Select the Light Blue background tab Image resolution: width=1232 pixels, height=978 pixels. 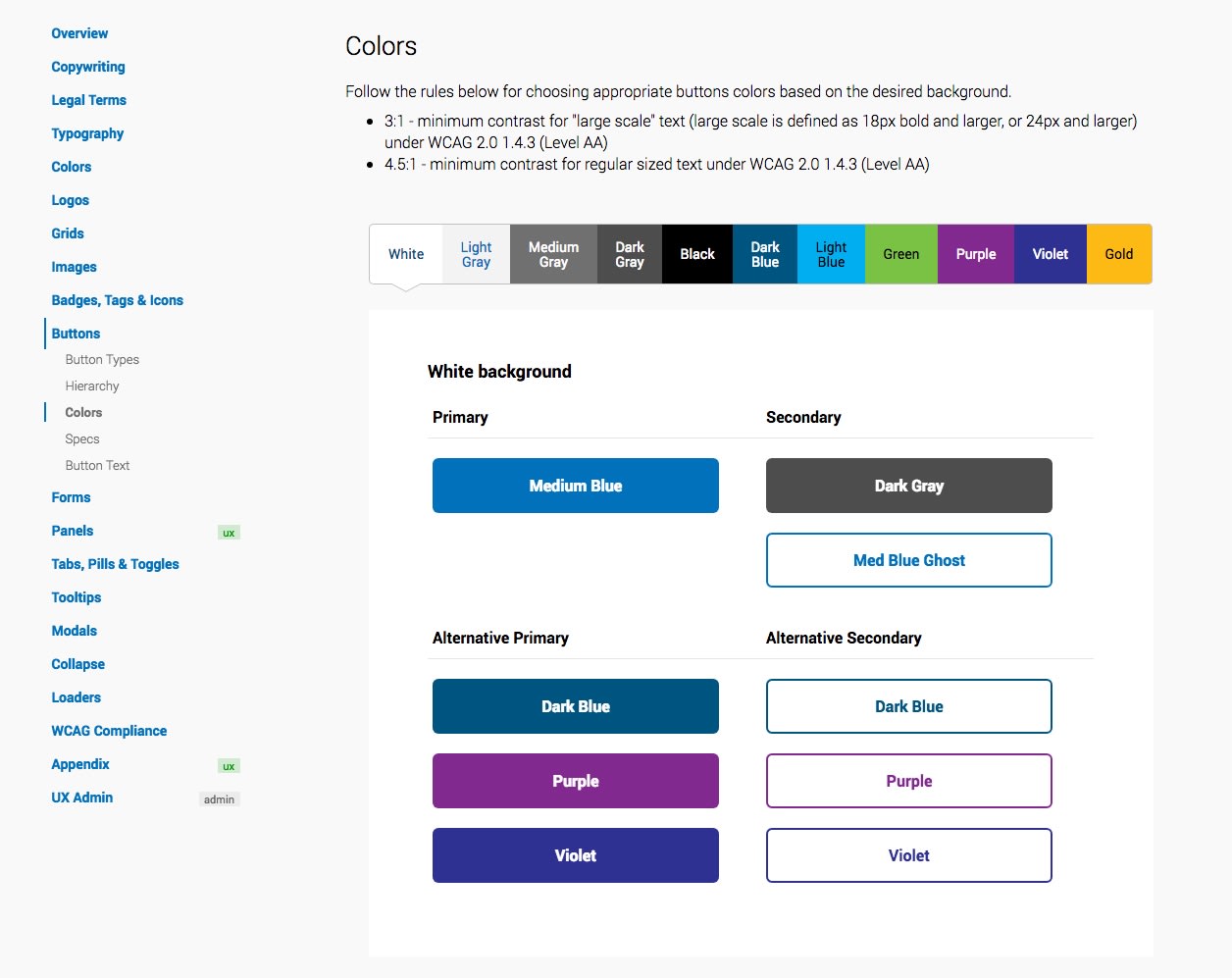click(831, 254)
